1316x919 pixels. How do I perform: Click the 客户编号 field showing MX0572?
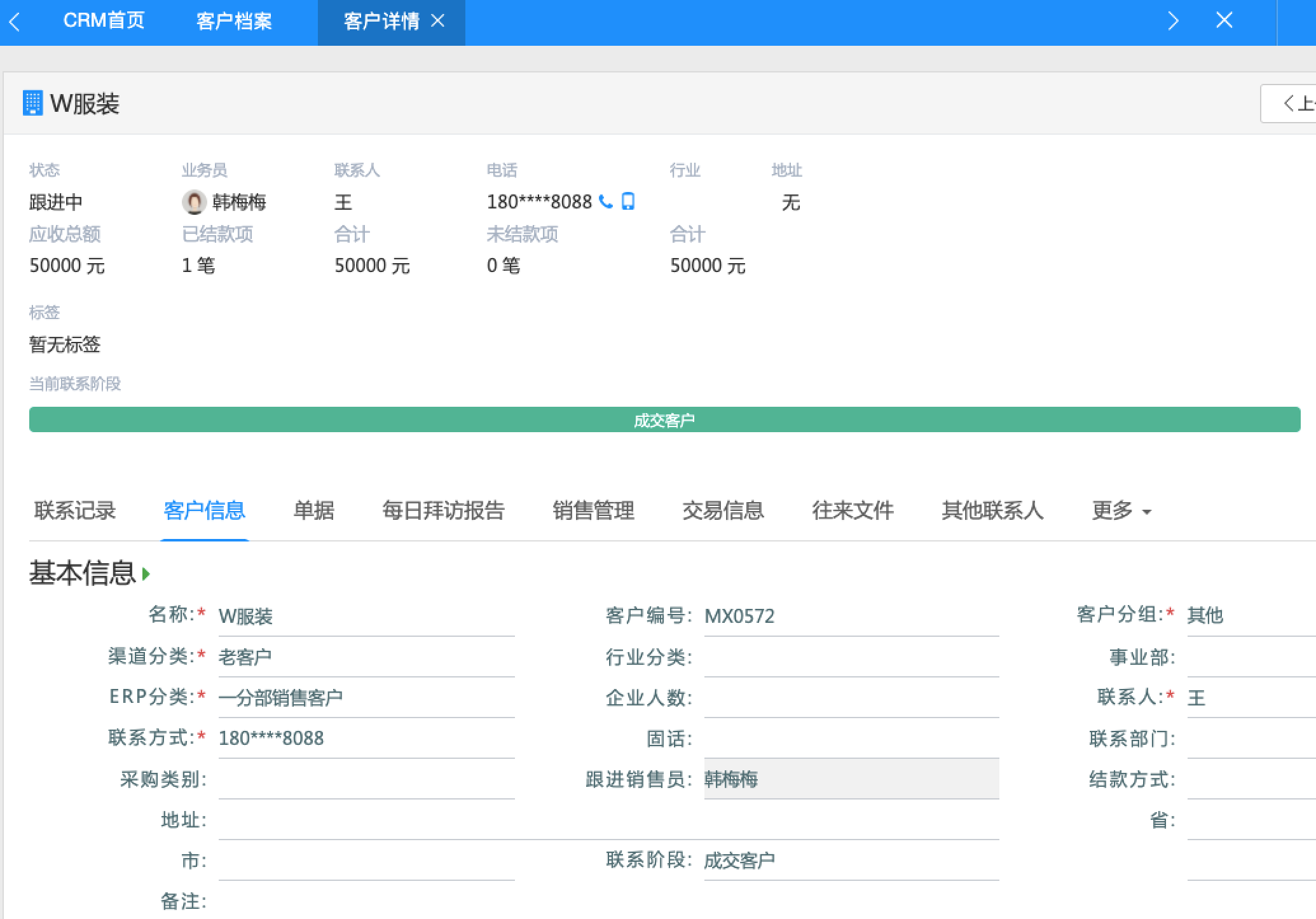pos(851,616)
